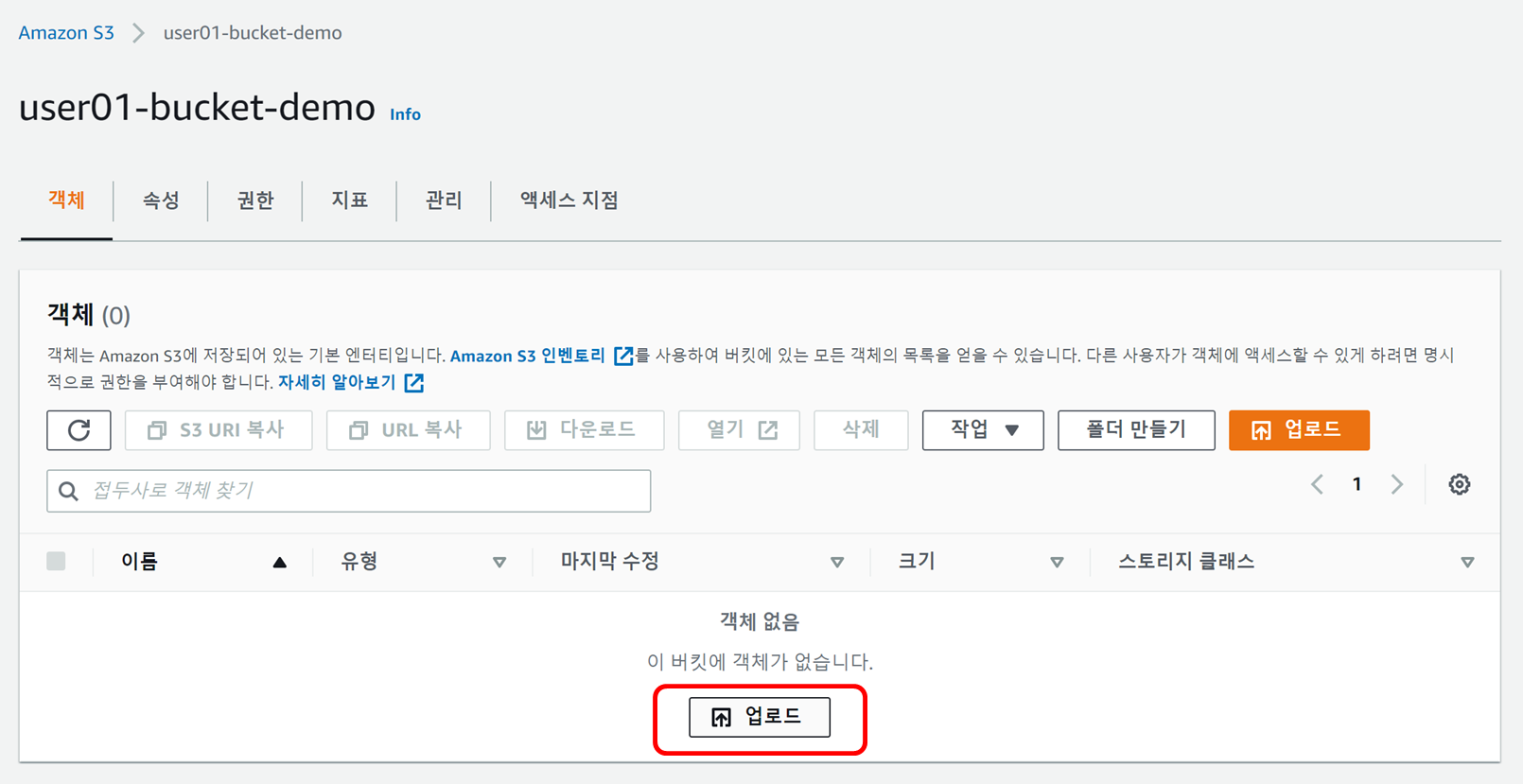
Task: Go to the previous page arrow
Action: pos(1317,484)
